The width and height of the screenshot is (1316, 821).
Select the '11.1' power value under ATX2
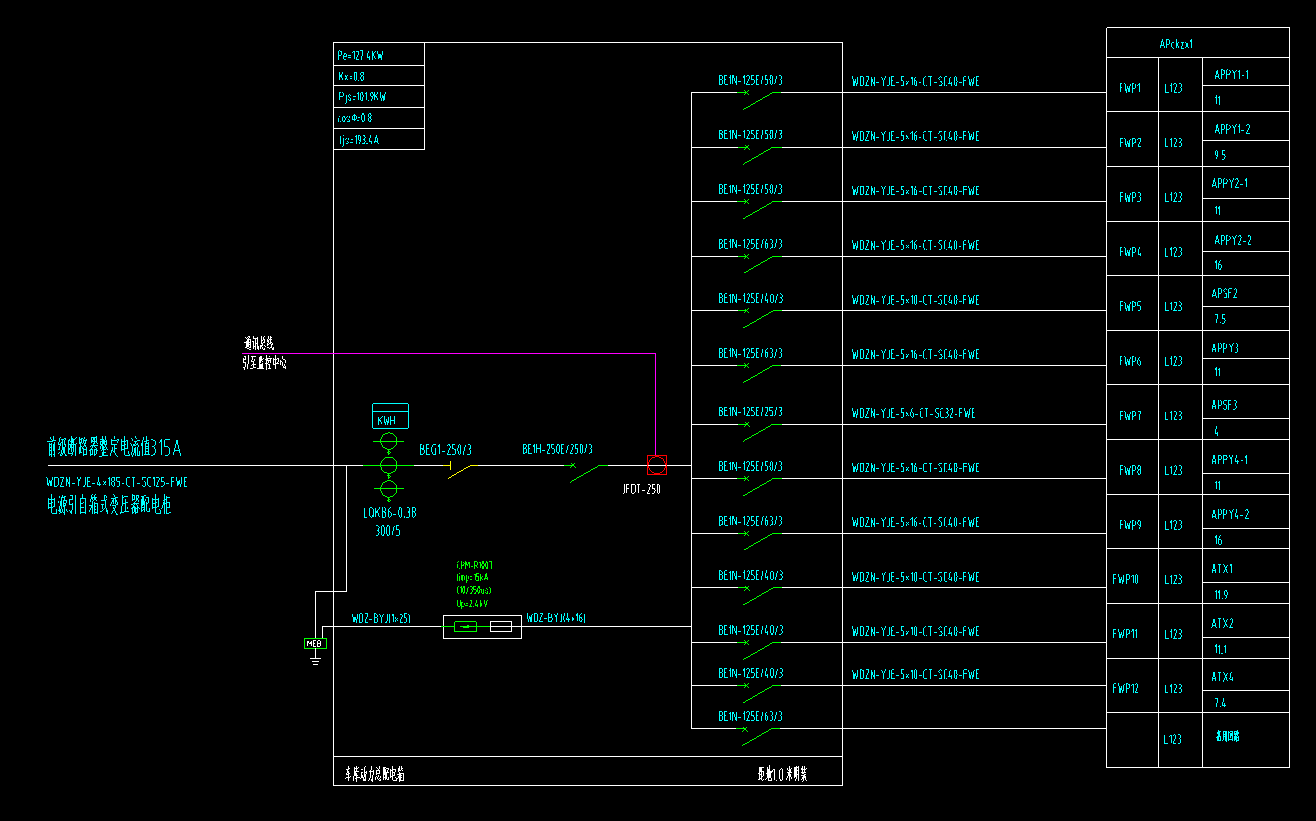click(x=1220, y=649)
